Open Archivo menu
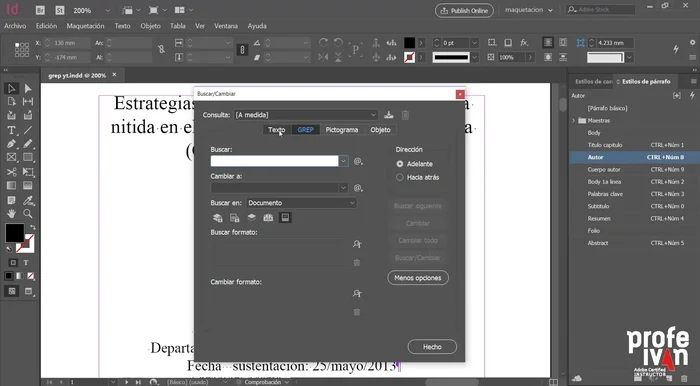The width and height of the screenshot is (700, 386). [x=15, y=26]
